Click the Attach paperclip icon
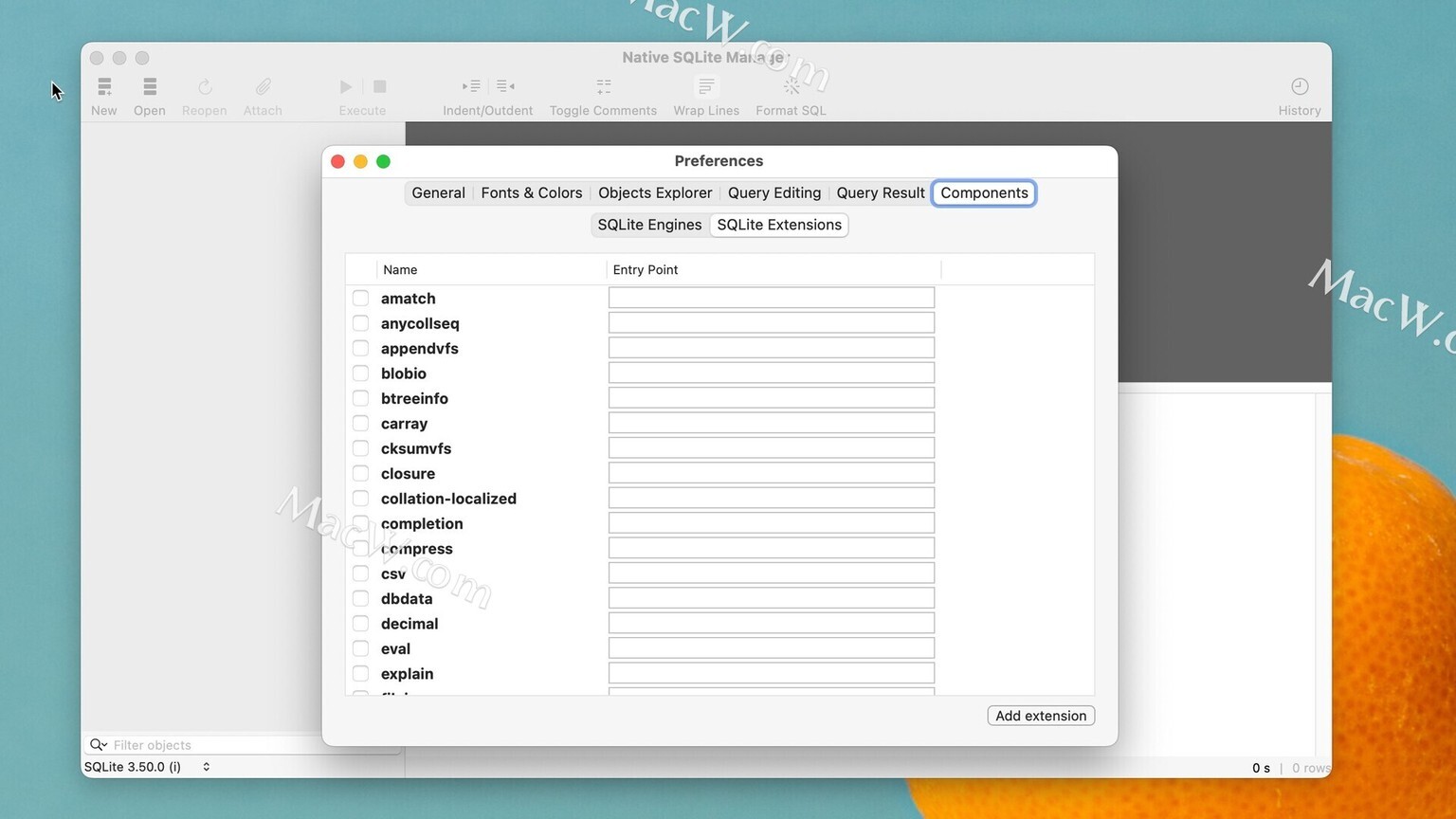 (263, 87)
